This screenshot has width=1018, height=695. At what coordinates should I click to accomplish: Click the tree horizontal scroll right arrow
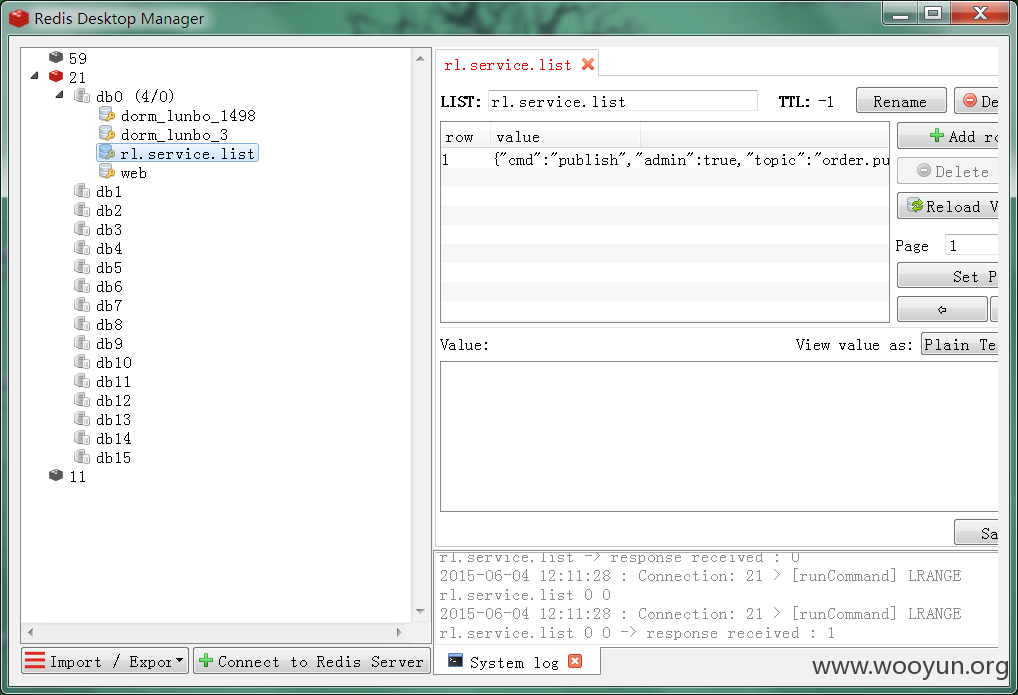[x=399, y=631]
